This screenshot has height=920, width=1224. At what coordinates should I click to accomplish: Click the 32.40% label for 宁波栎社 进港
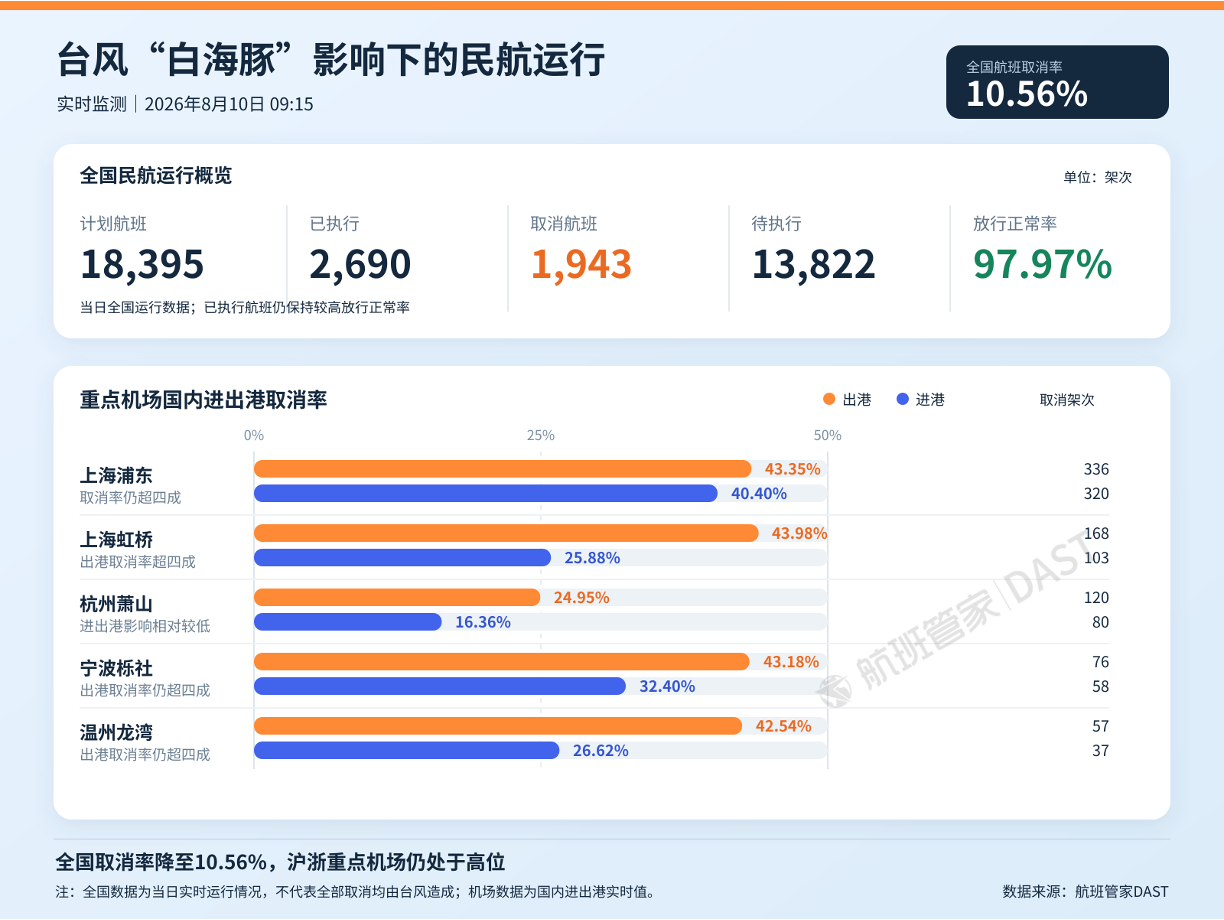click(x=667, y=686)
